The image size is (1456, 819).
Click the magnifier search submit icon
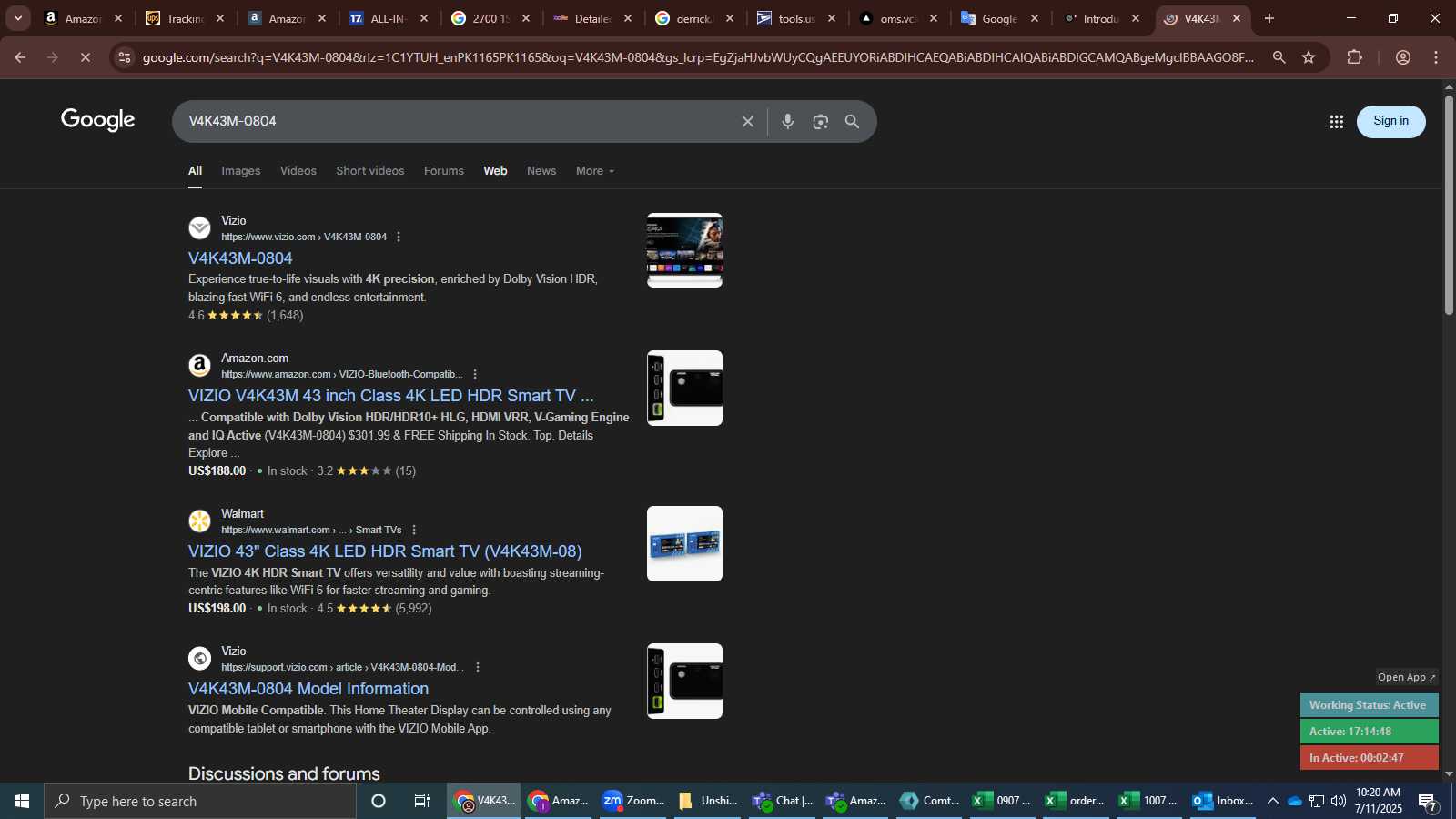pyautogui.click(x=852, y=121)
